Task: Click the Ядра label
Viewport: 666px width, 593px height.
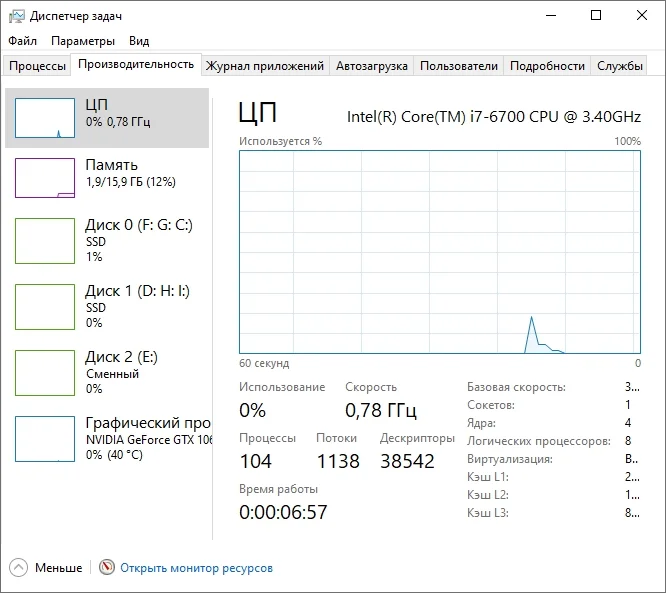Action: (481, 424)
